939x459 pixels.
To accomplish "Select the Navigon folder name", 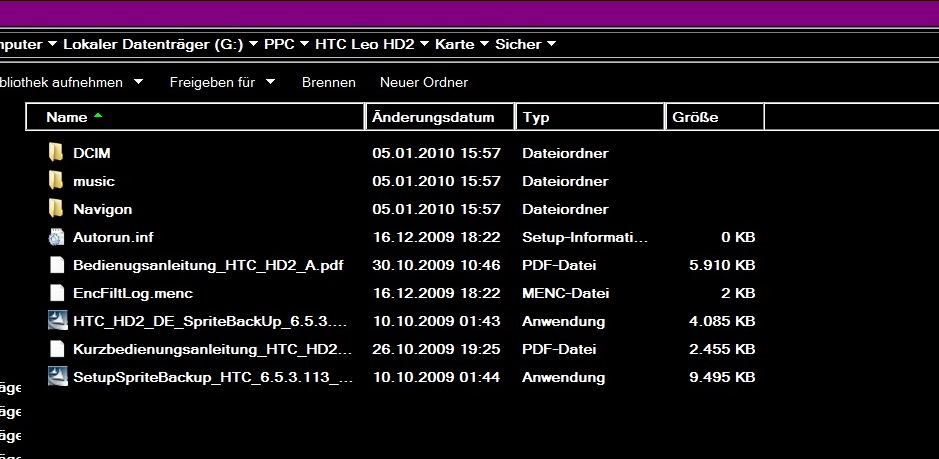I will pos(102,209).
